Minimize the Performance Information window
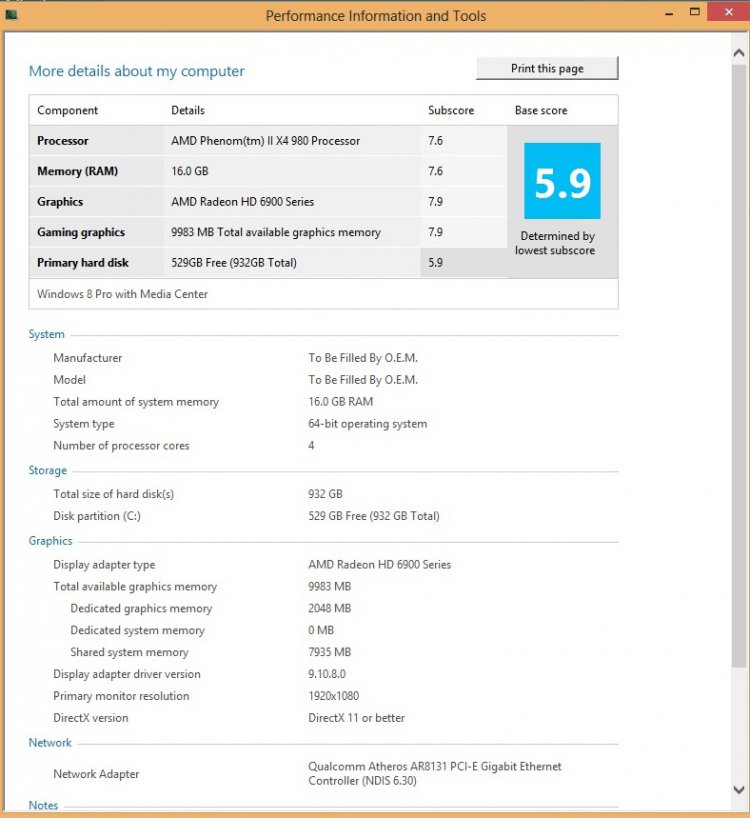 tap(669, 13)
